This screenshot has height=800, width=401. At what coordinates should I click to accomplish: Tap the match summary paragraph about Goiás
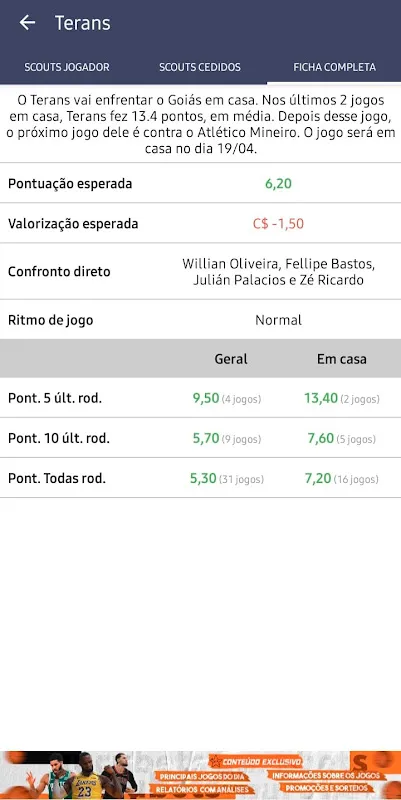click(200, 125)
